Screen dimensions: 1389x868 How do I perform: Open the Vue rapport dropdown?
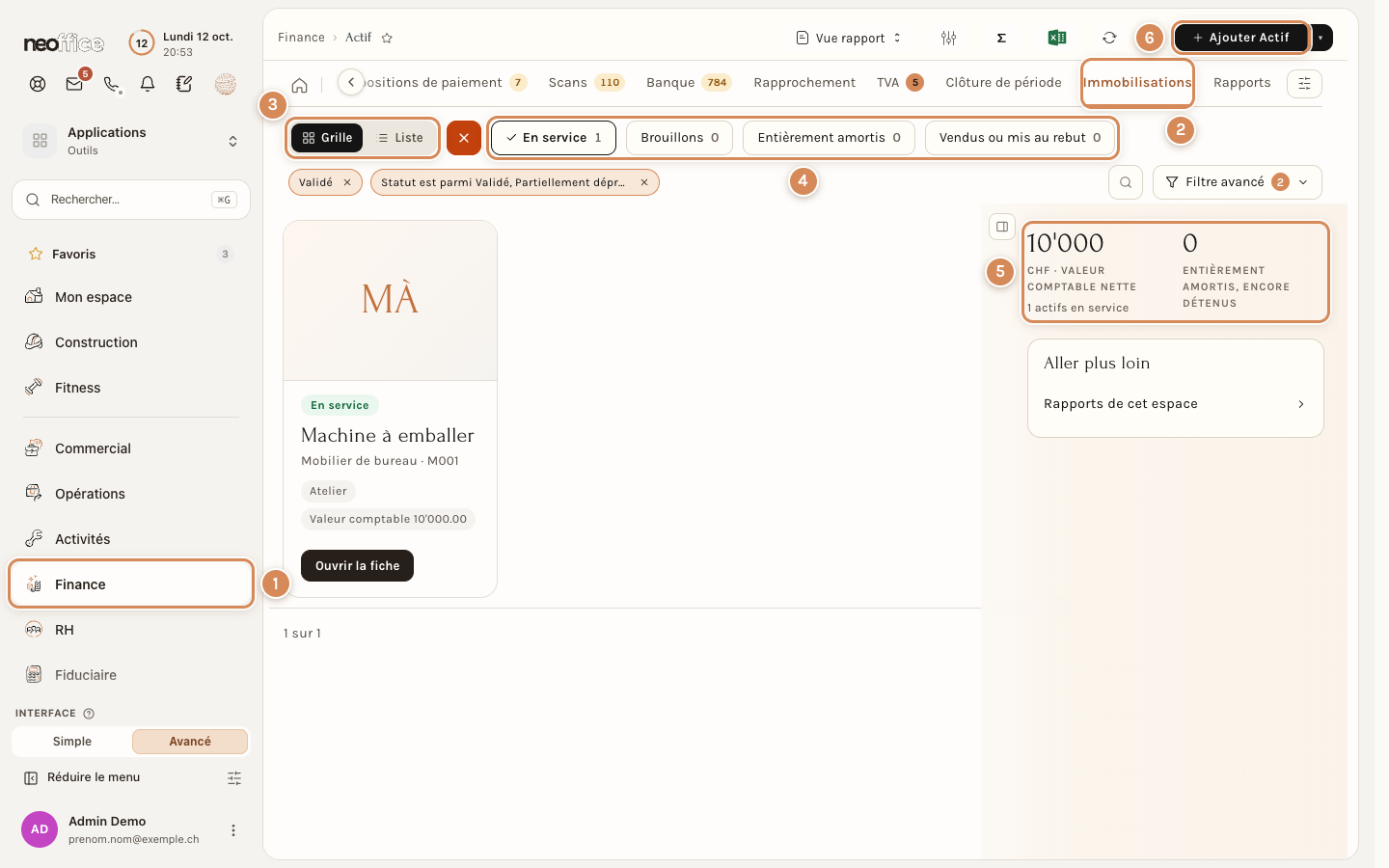point(849,38)
